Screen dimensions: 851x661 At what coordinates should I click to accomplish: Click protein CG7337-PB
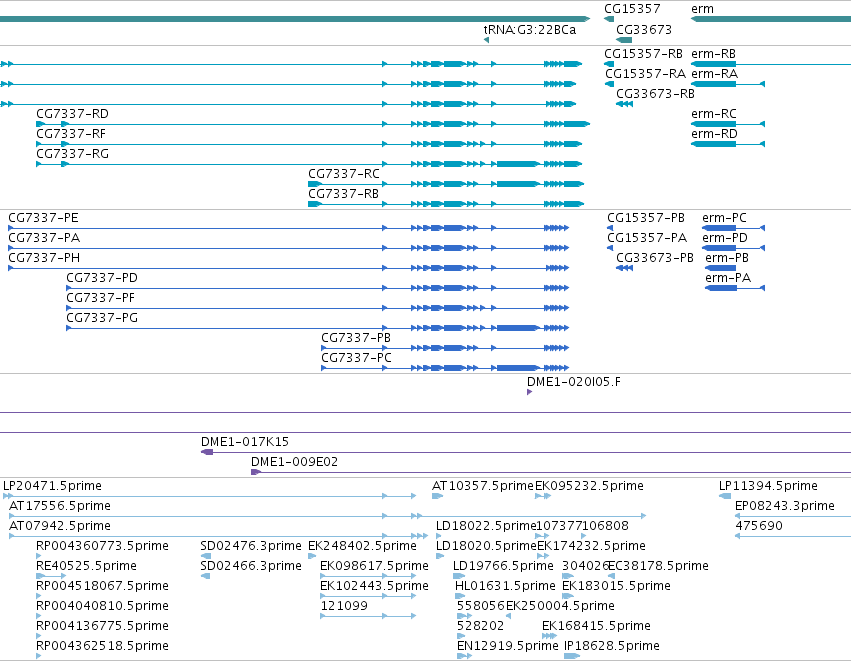coord(355,339)
